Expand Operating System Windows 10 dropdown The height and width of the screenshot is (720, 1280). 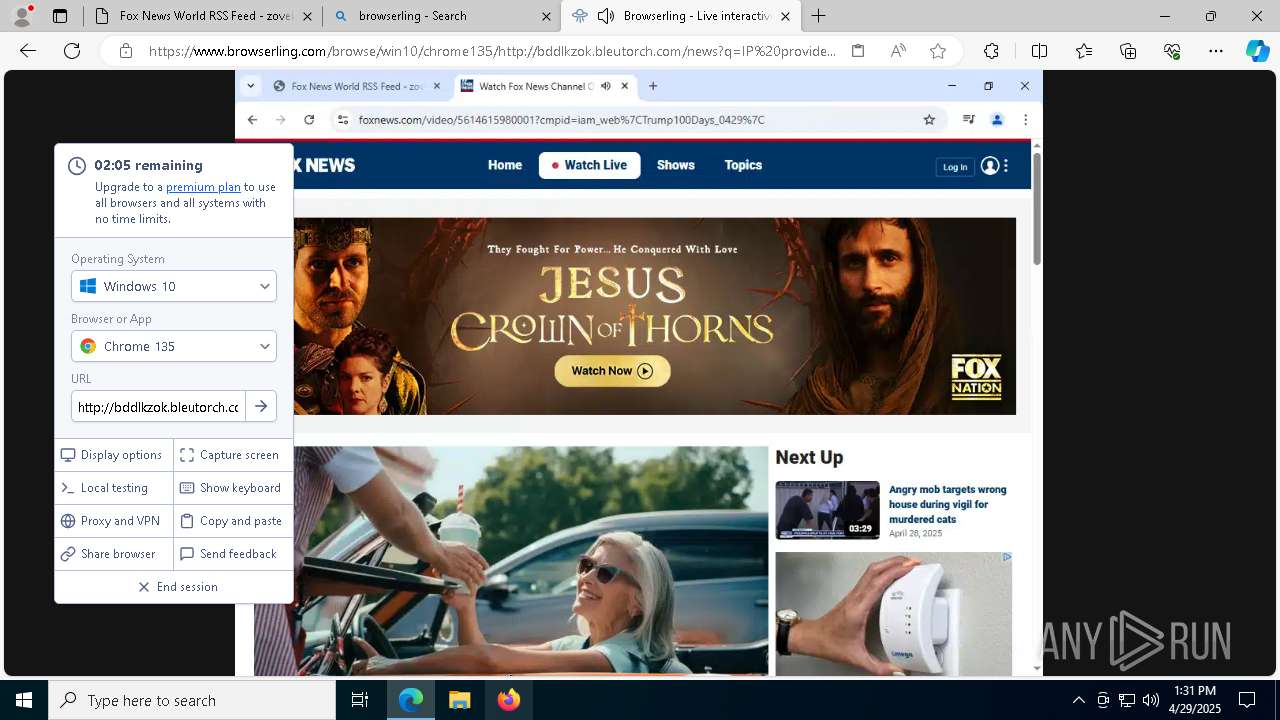(x=174, y=286)
